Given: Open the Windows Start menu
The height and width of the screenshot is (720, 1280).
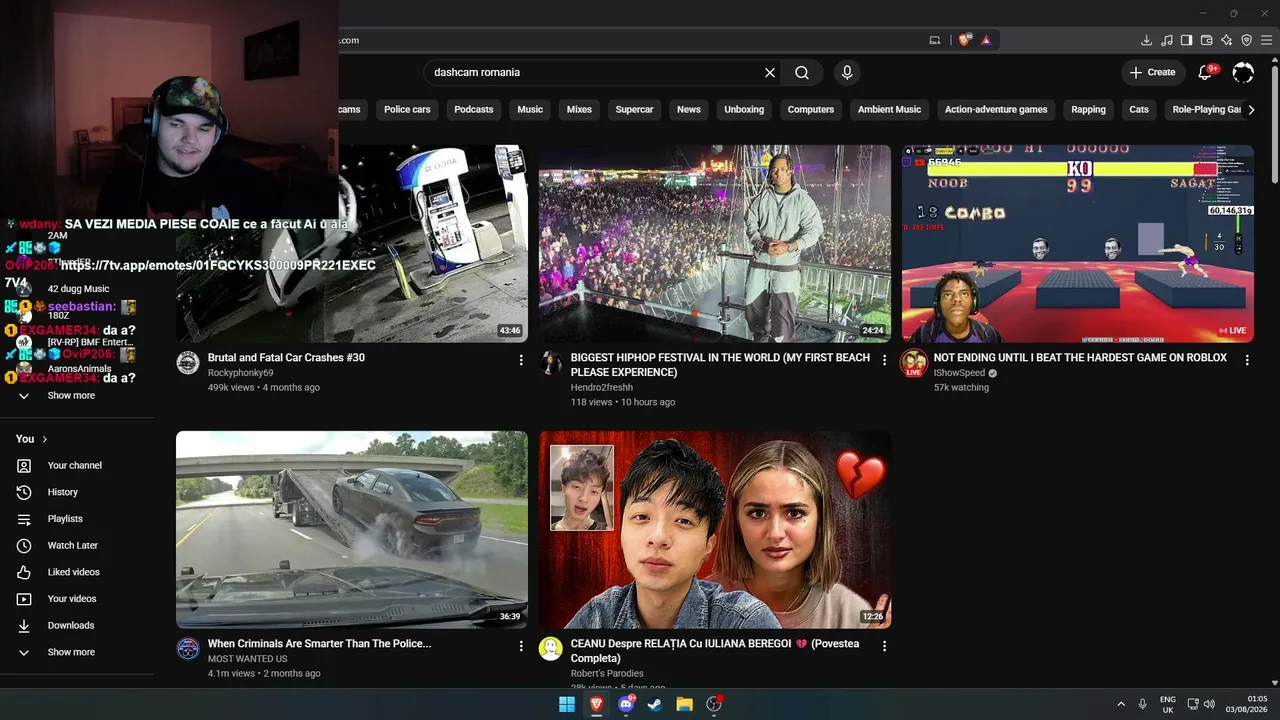Looking at the screenshot, I should coord(567,704).
